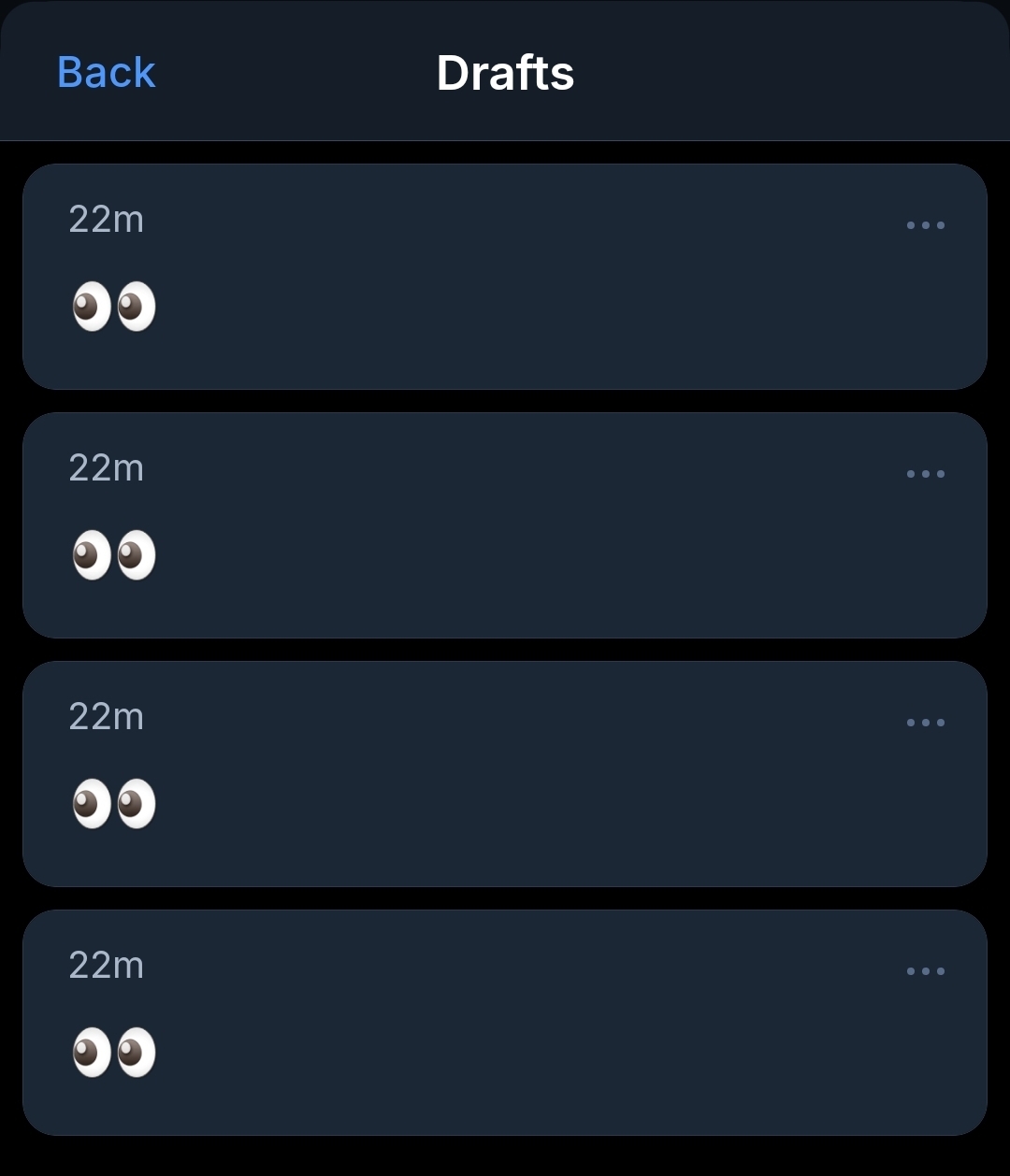Click the 22m timestamp on the first draft

[x=106, y=220]
